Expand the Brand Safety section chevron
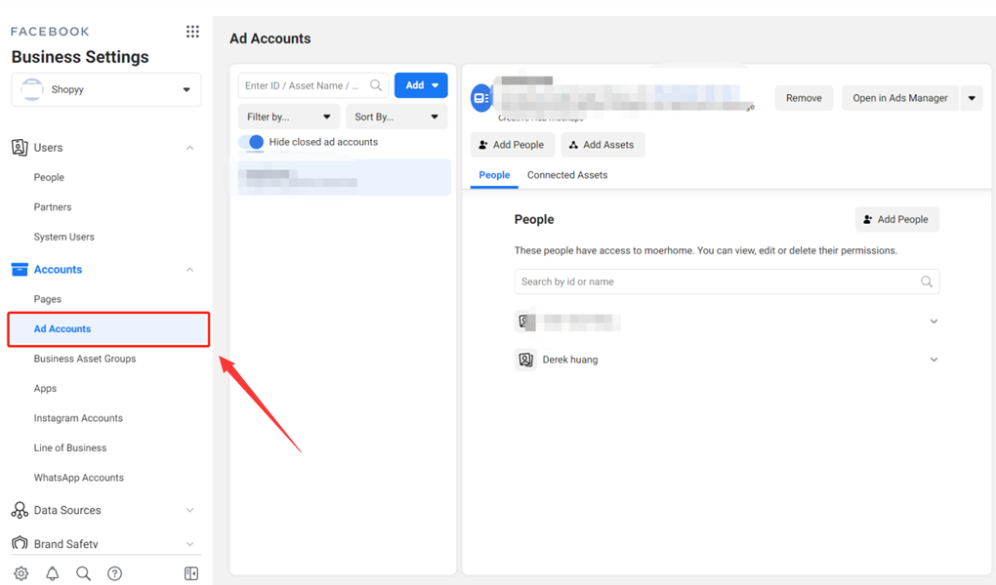This screenshot has width=996, height=585. coord(190,544)
